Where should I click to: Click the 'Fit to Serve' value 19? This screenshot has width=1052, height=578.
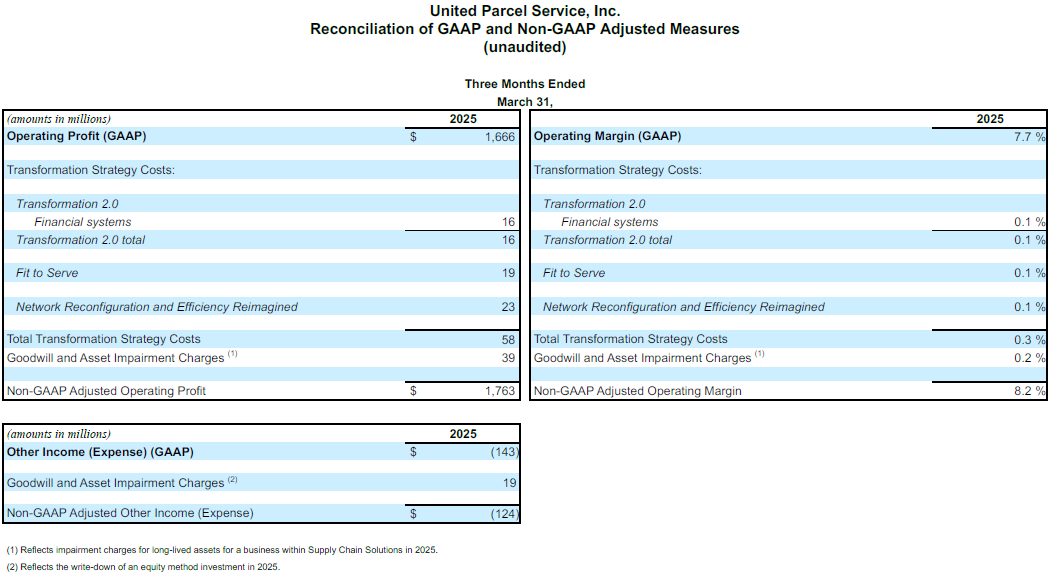(509, 273)
